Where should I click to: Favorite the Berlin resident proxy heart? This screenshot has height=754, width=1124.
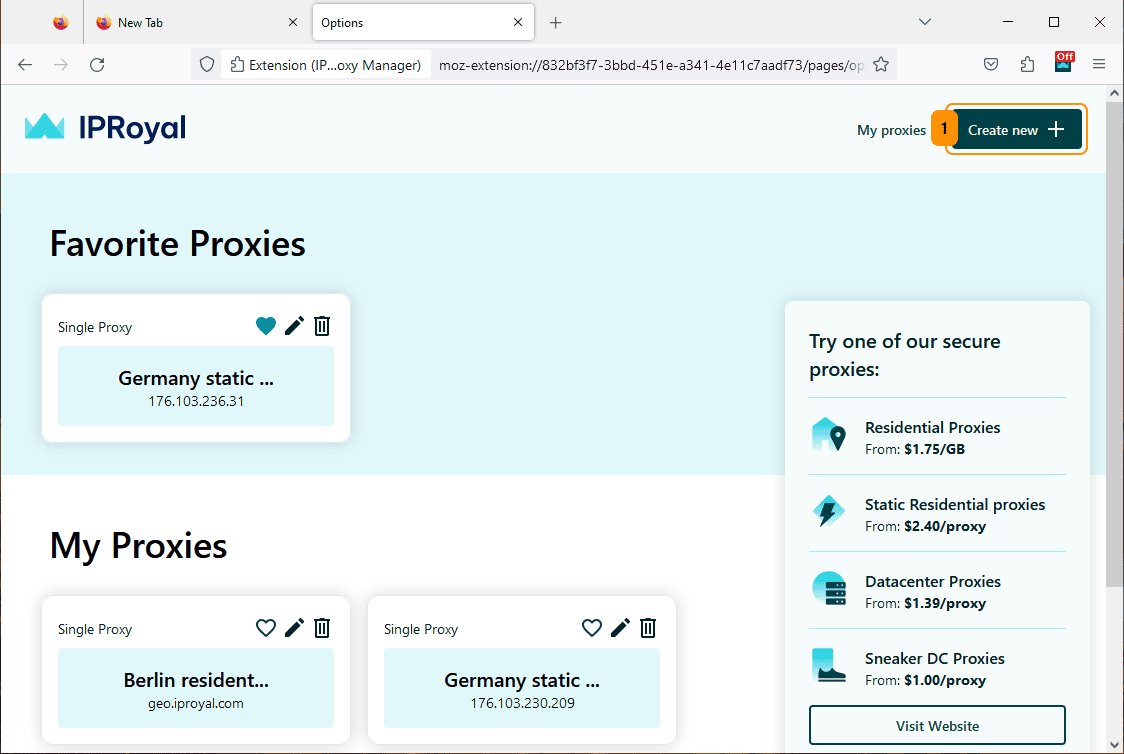266,629
